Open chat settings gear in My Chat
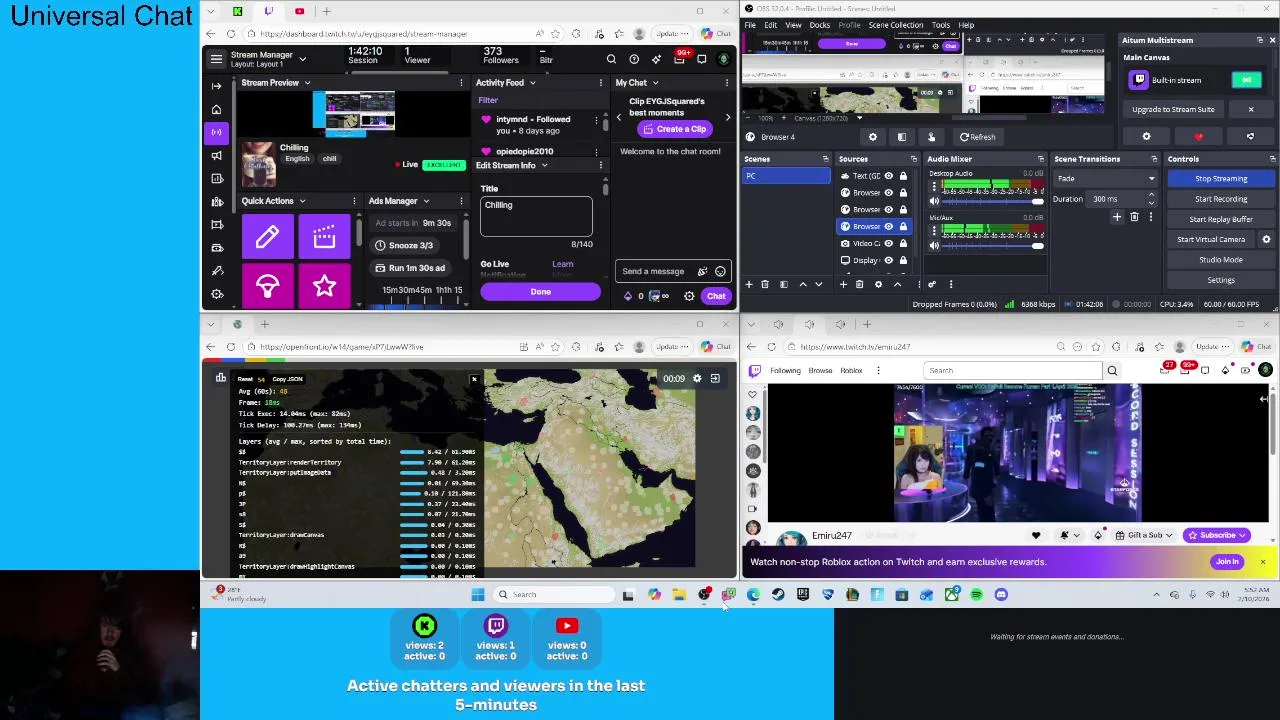Screen dimensions: 1280x720 (x=689, y=295)
